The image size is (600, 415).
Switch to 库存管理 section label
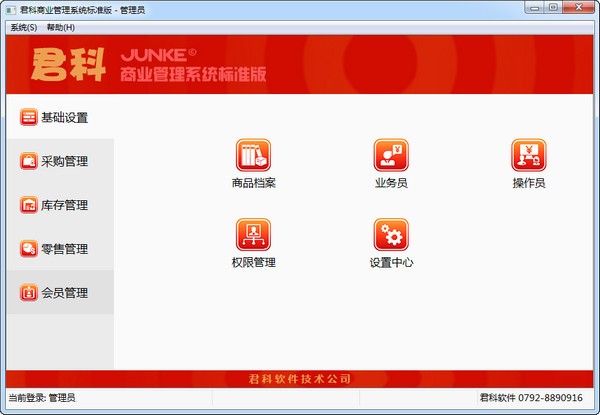point(65,205)
